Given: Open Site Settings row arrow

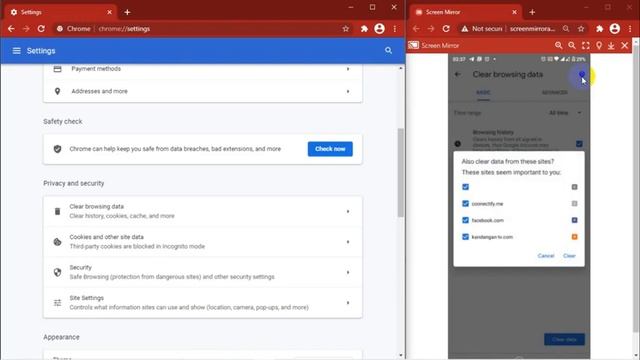Looking at the screenshot, I should tap(348, 303).
